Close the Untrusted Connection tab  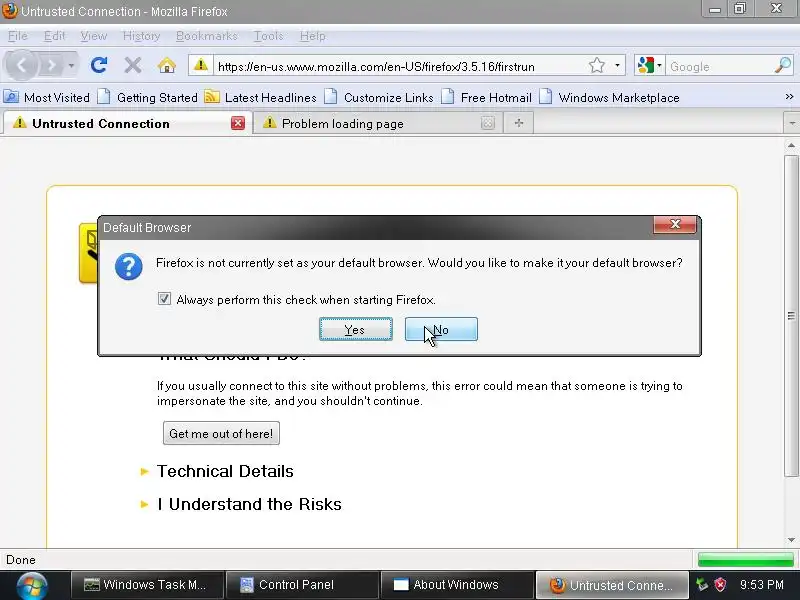point(237,123)
